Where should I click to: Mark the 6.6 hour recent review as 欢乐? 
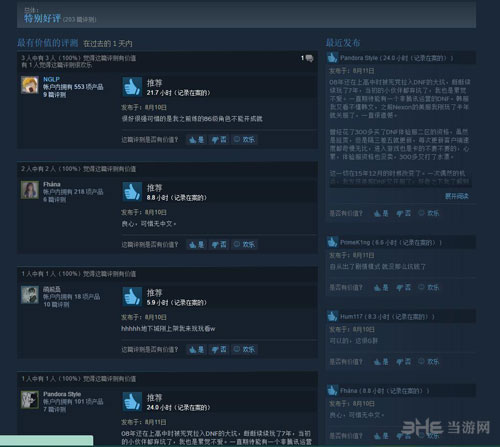(429, 287)
